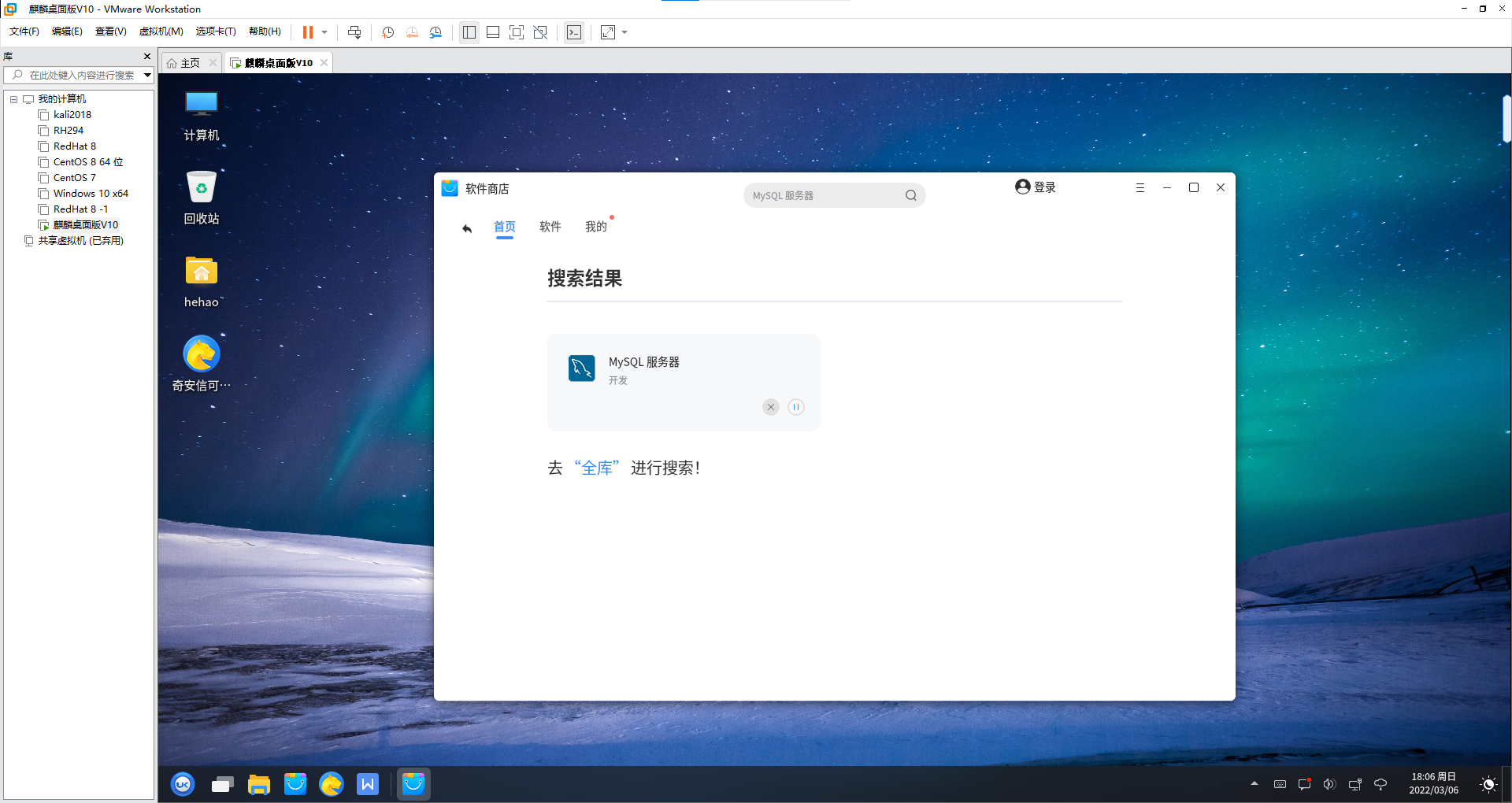Select CentOS 7 in the library
The image size is (1512, 803).
75,178
